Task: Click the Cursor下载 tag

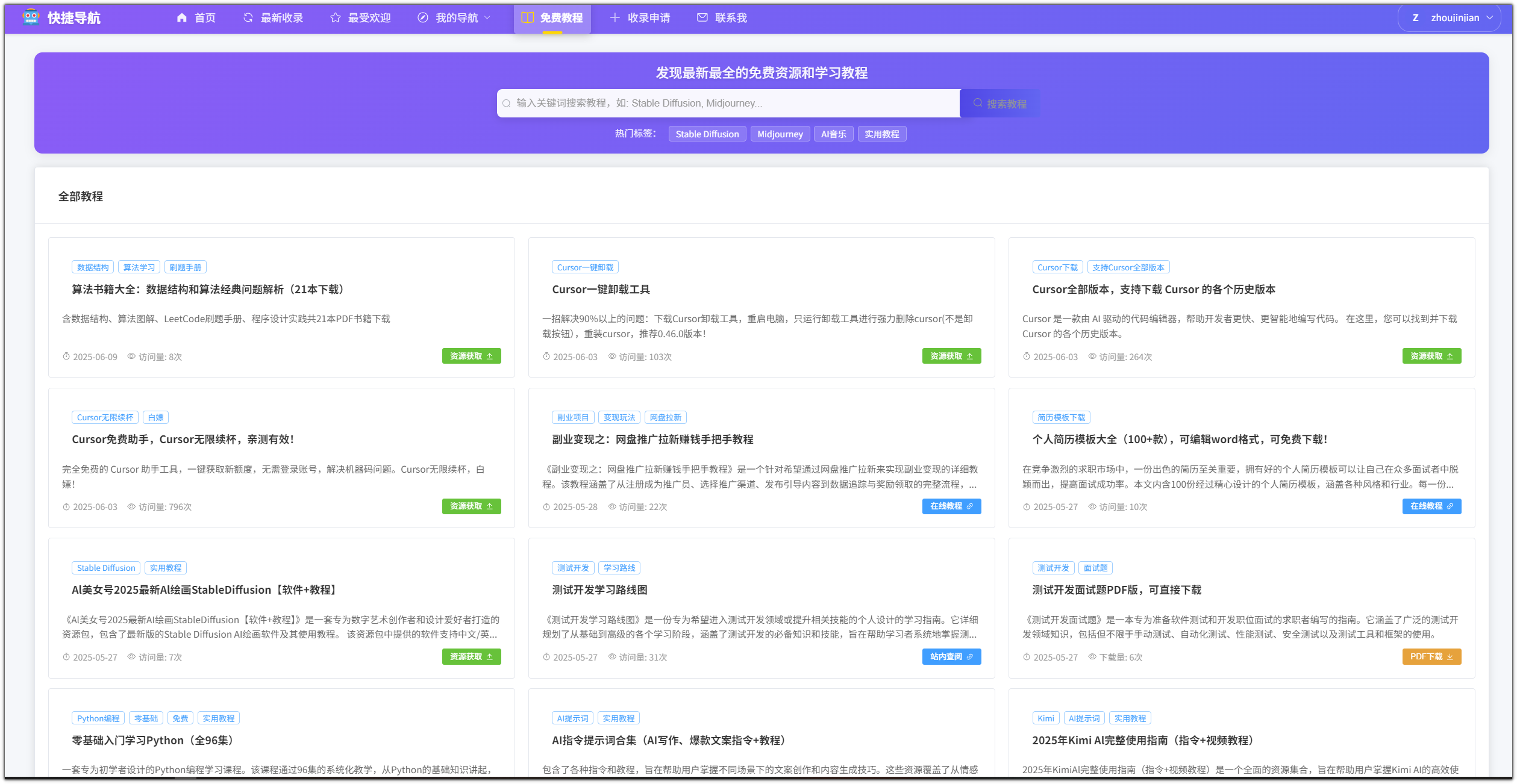Action: (x=1057, y=267)
